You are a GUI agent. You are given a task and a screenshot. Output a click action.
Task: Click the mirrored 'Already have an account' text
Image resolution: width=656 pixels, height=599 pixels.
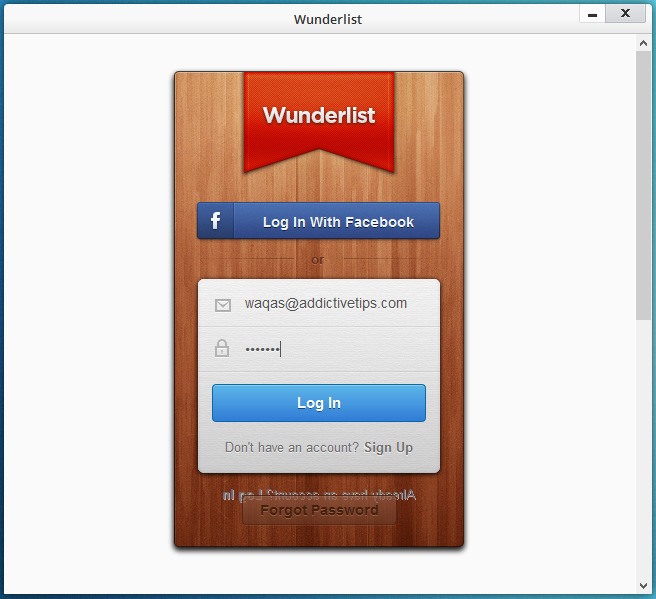click(319, 495)
